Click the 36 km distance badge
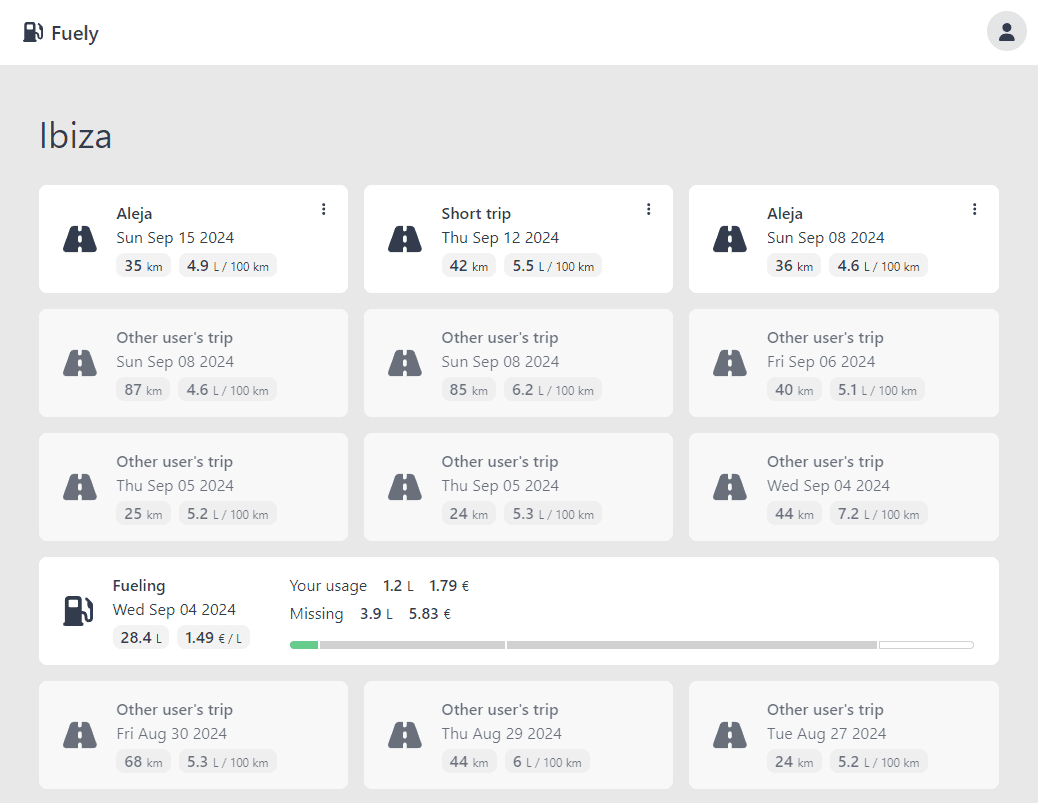 (x=794, y=265)
